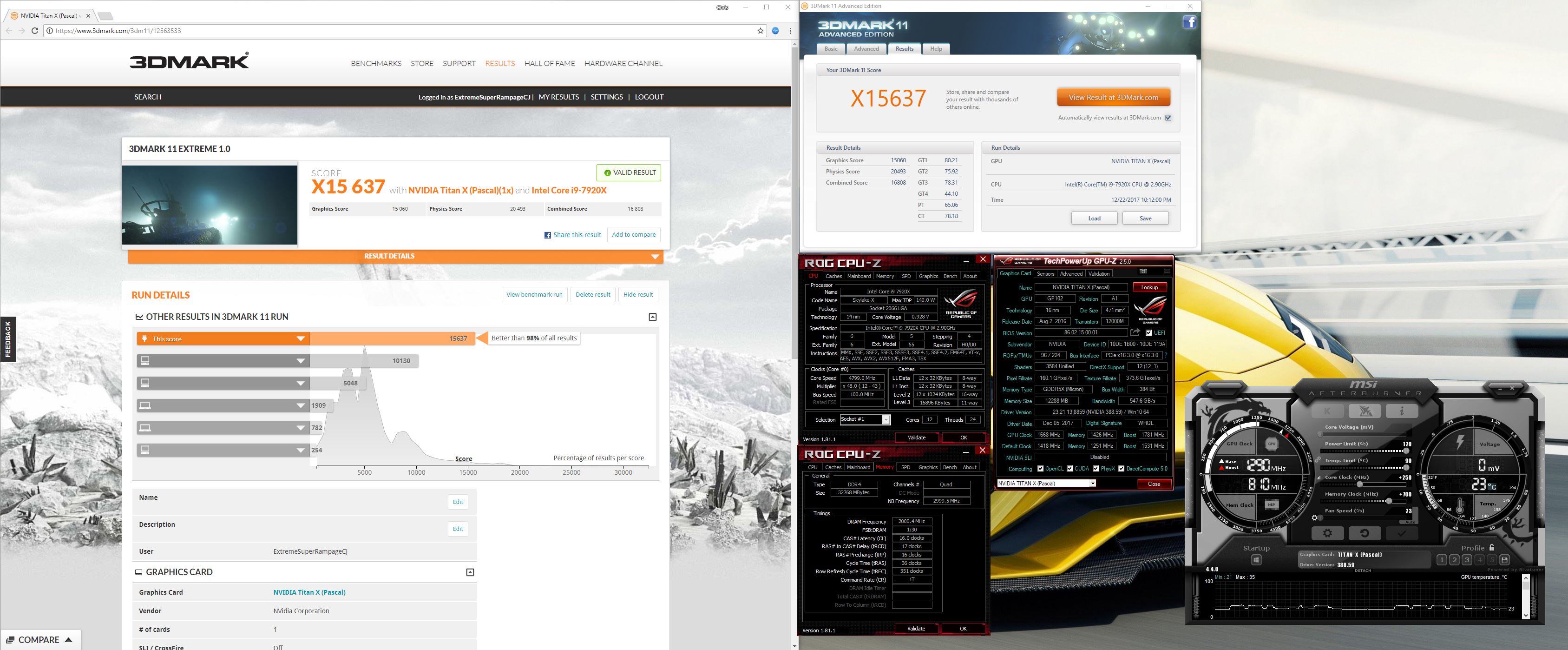Toggle the CUDA checkbox in GPU-Z

[1069, 469]
